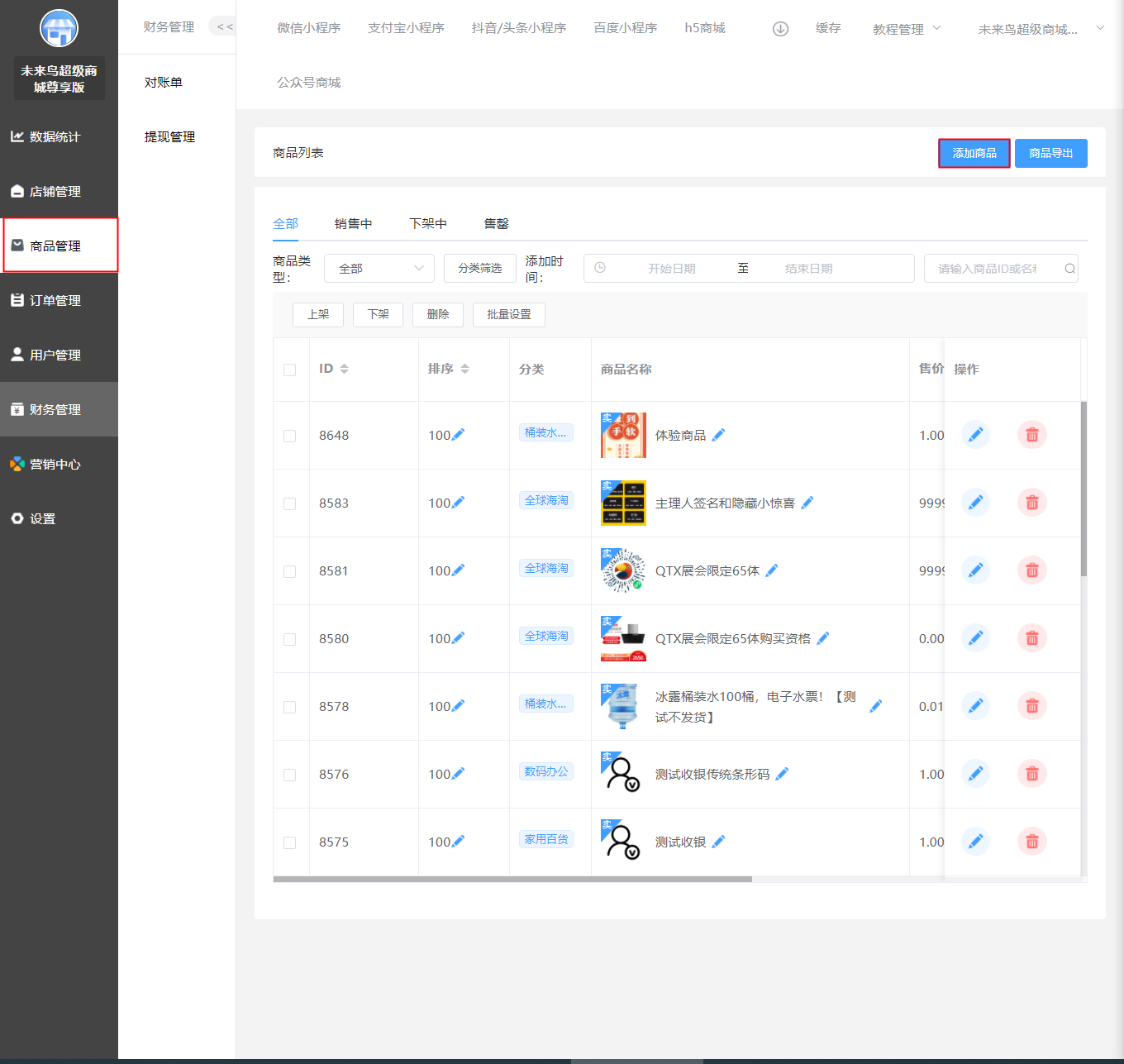Edit sort value pencil for product 8581
Viewport: 1124px width, 1064px height.
[459, 570]
